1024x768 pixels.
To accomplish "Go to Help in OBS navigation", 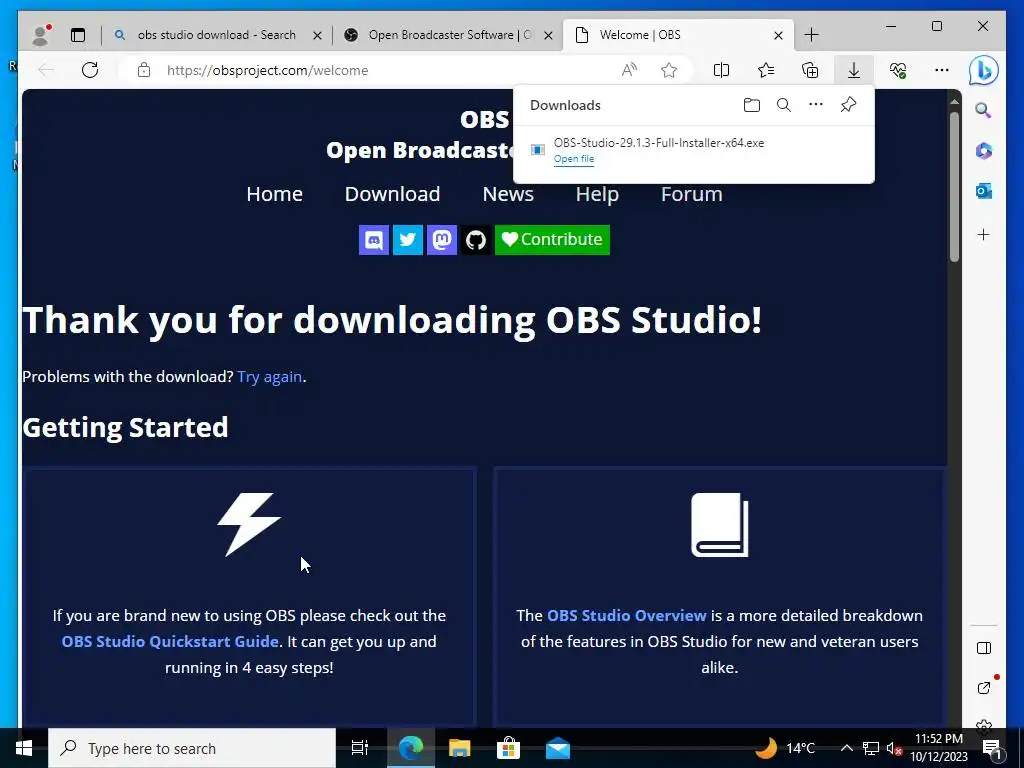I will tap(597, 194).
